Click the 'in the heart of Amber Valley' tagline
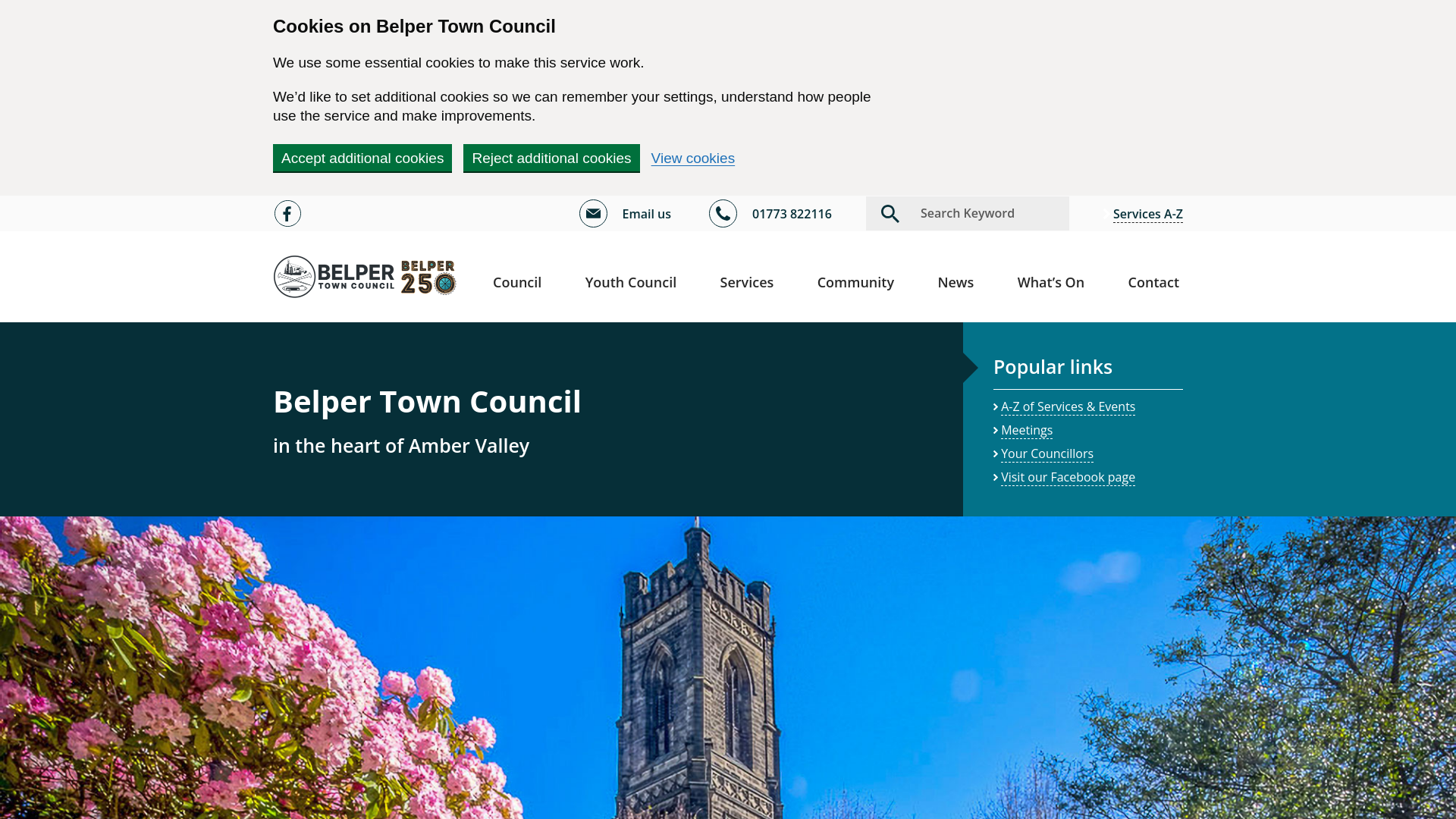1456x819 pixels. [x=401, y=446]
